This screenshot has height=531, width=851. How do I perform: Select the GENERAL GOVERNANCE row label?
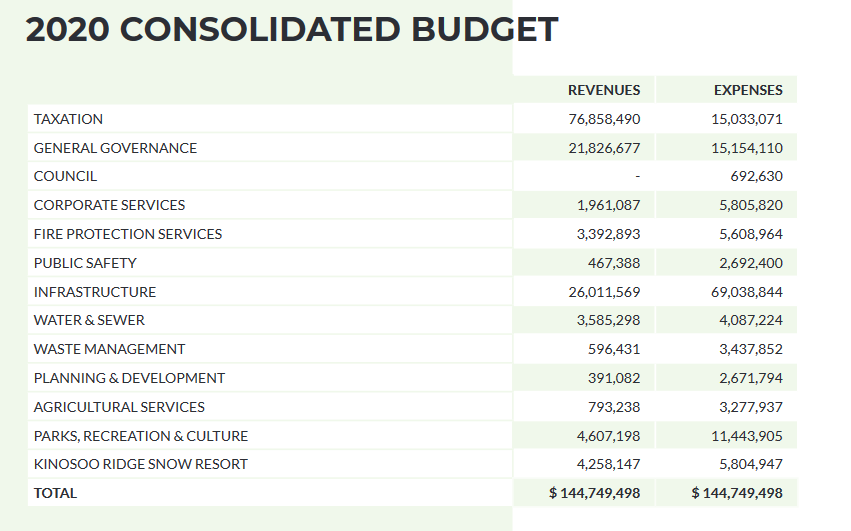point(115,148)
